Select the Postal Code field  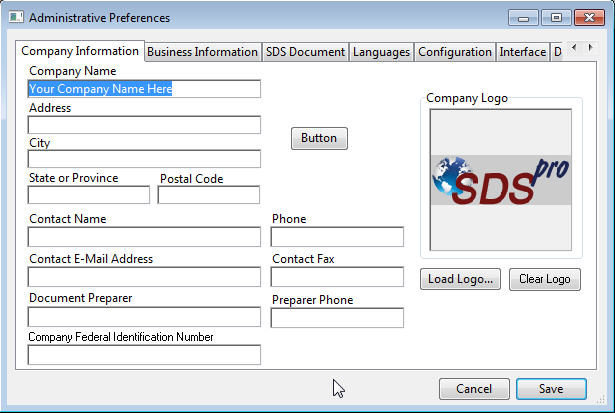(208, 195)
